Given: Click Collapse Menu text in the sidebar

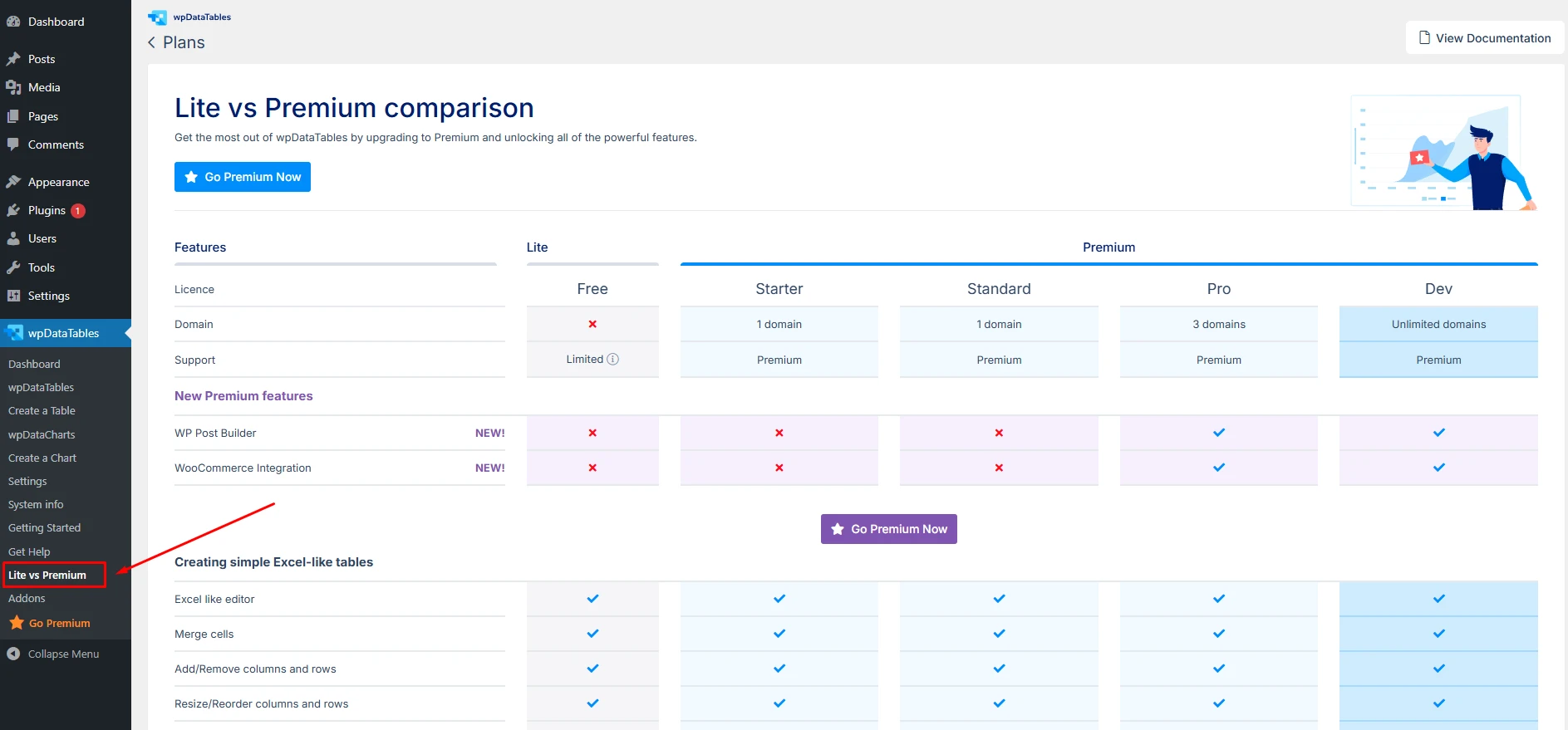Looking at the screenshot, I should 63,654.
